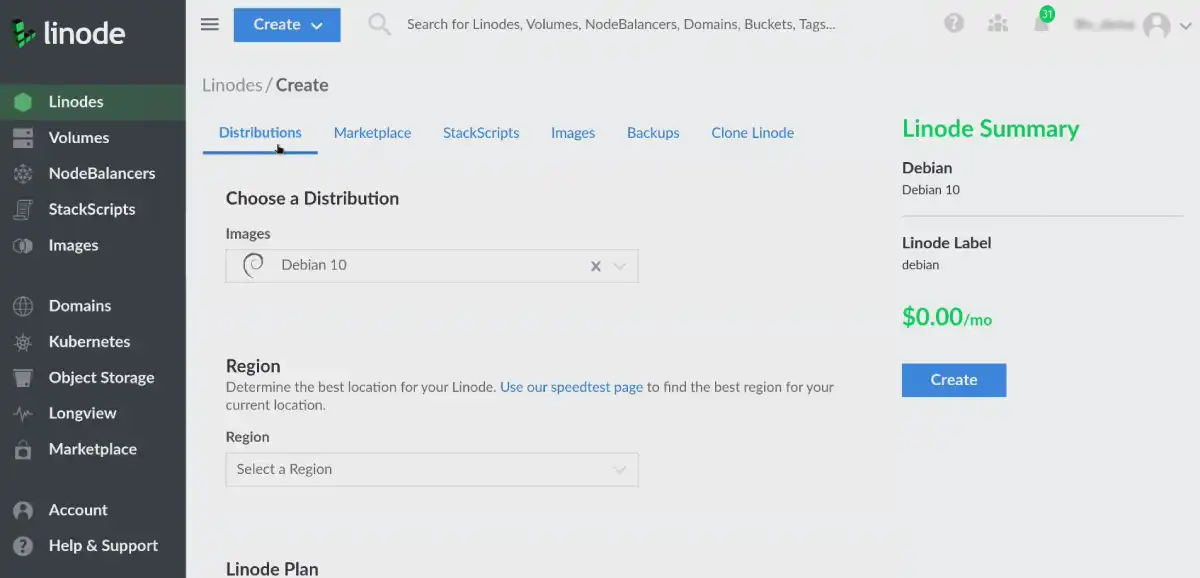Expand the Images dropdown chevron
This screenshot has width=1200, height=578.
pos(620,266)
